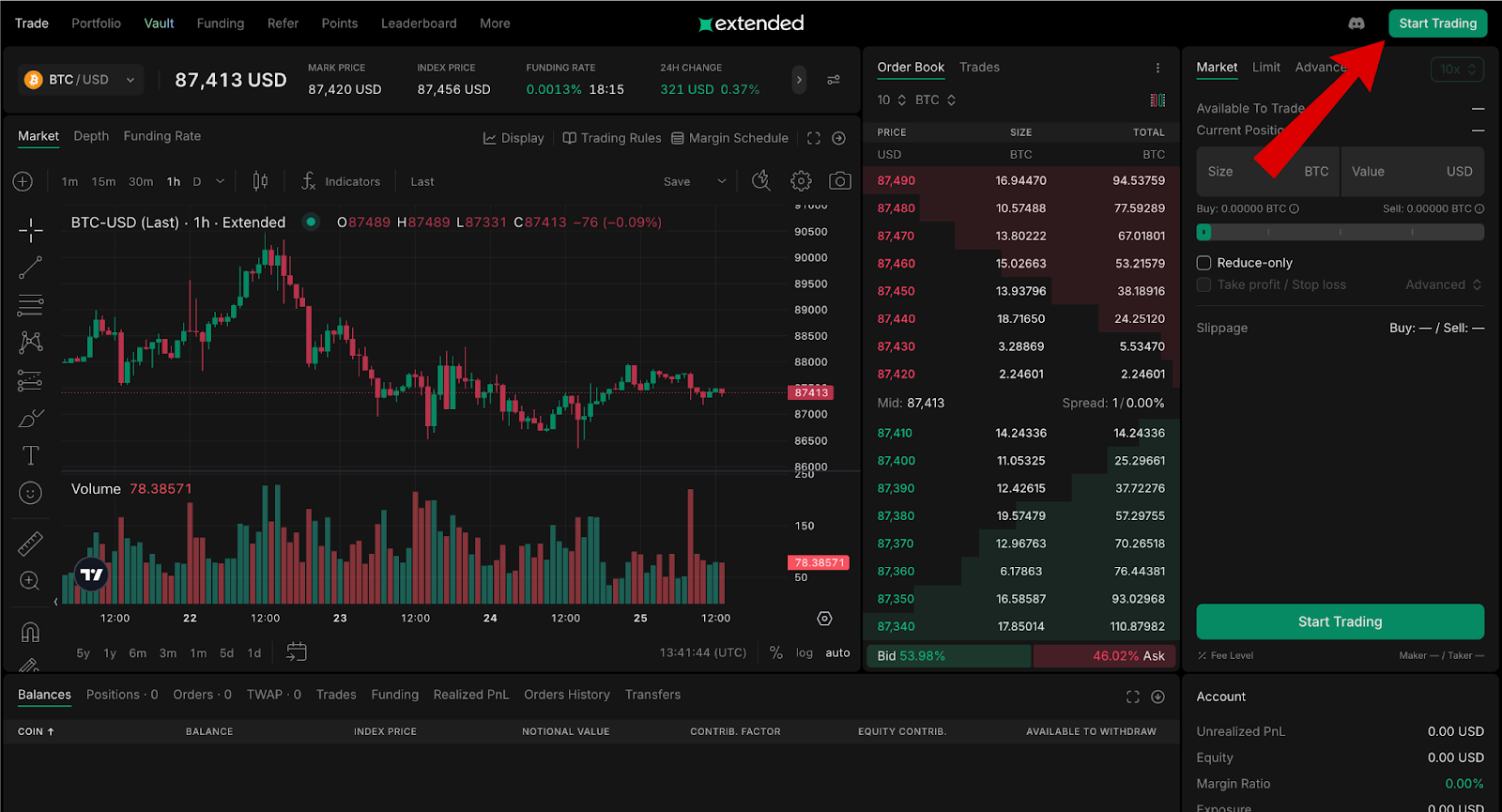Open the chart alert clock icon
Screen dimensions: 1502x812
pos(761,180)
